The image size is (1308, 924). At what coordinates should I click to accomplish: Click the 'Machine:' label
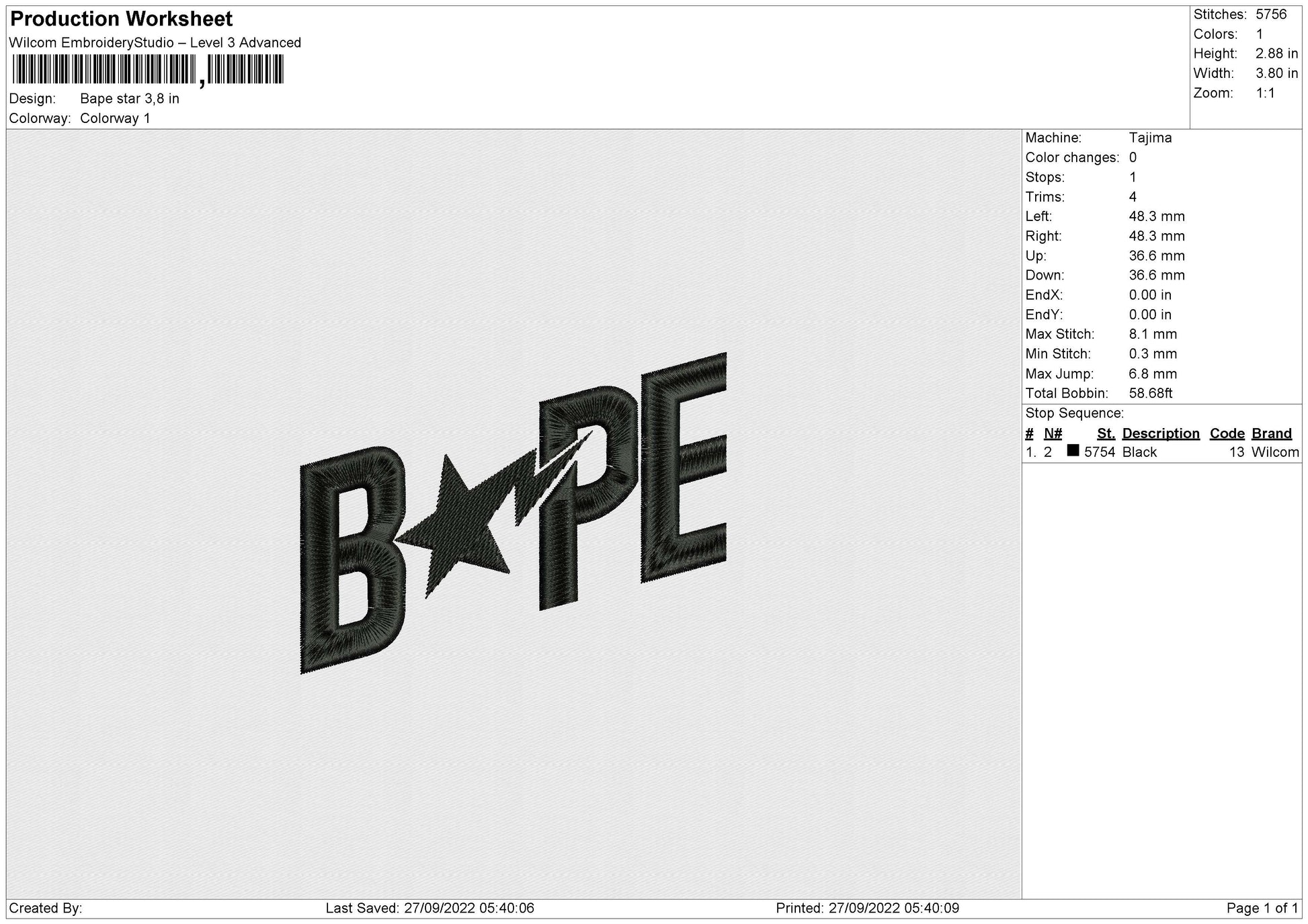point(1053,138)
